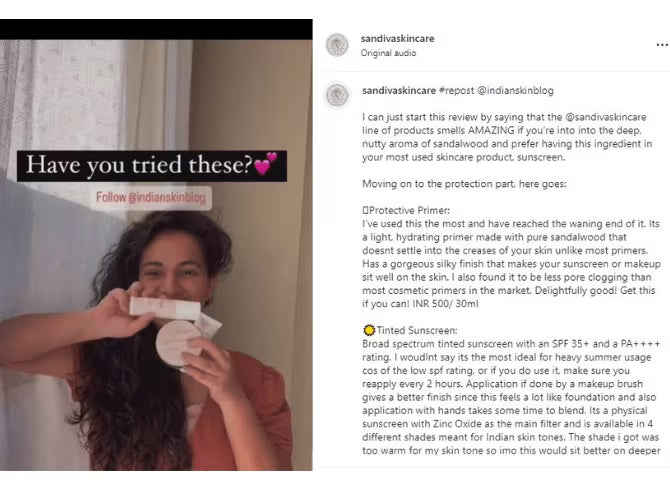Open the three-dot more options menu

point(662,45)
